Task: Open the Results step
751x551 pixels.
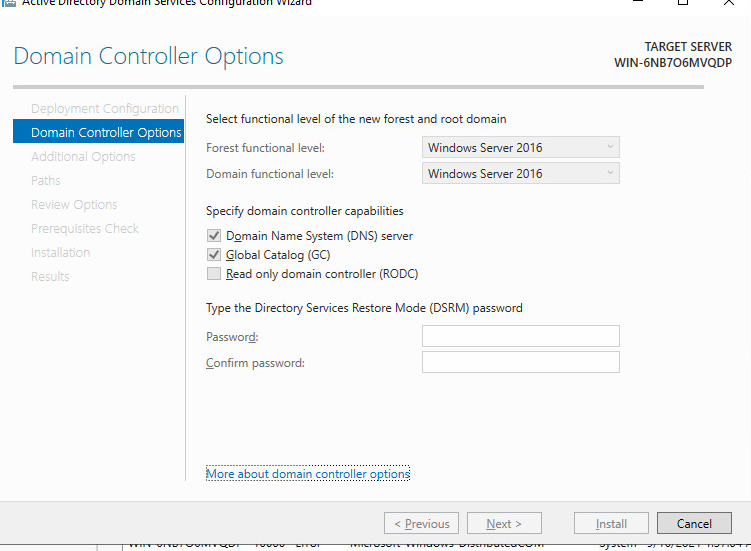Action: [x=50, y=277]
